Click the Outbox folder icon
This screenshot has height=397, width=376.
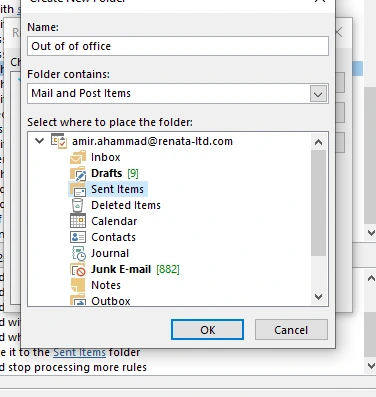[x=78, y=300]
